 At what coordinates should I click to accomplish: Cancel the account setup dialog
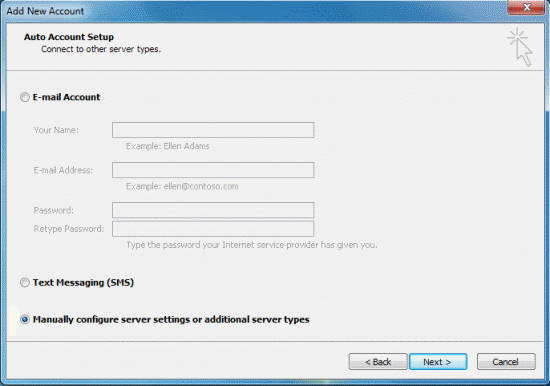pos(506,361)
